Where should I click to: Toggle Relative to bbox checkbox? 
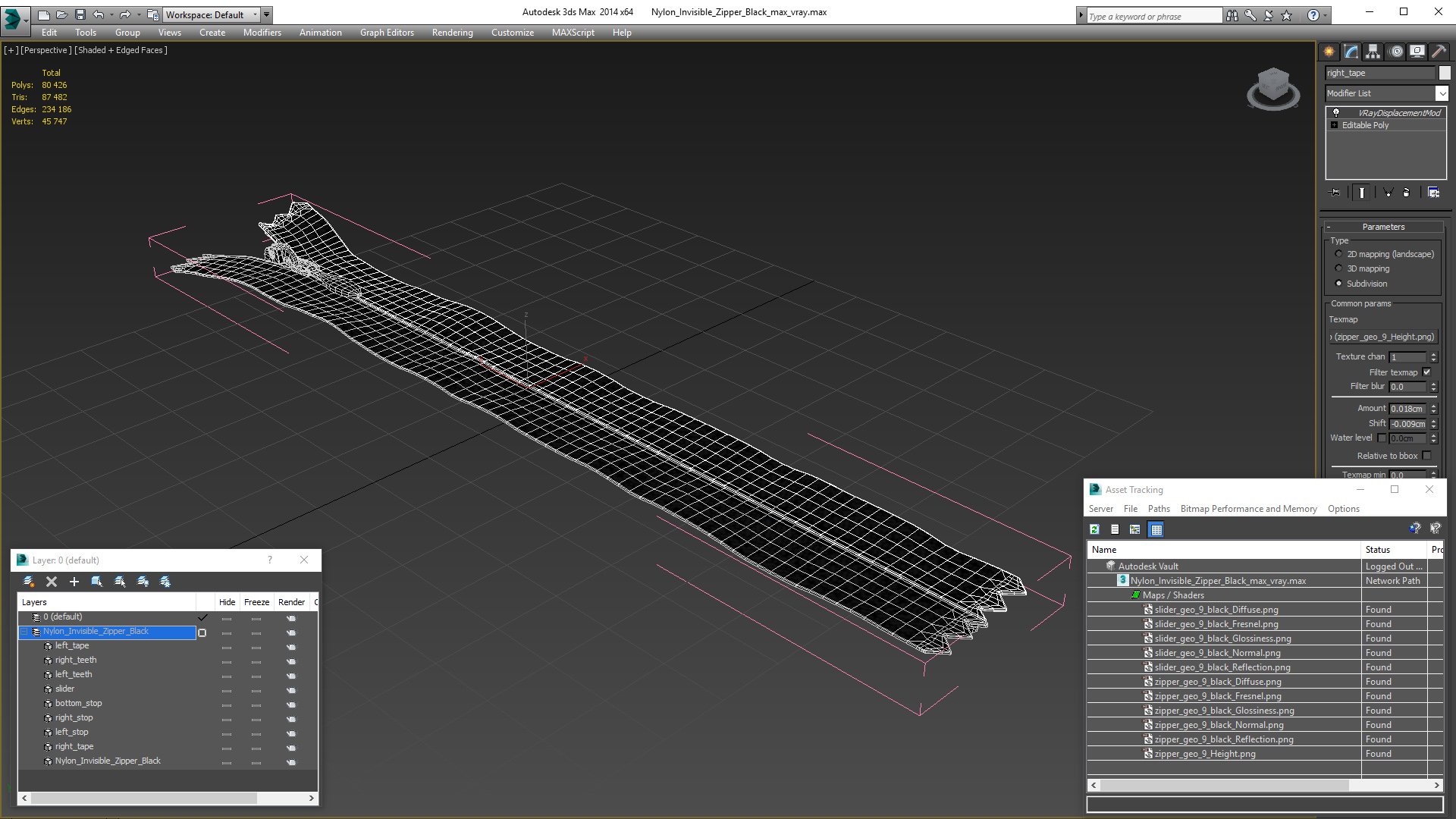(x=1426, y=456)
